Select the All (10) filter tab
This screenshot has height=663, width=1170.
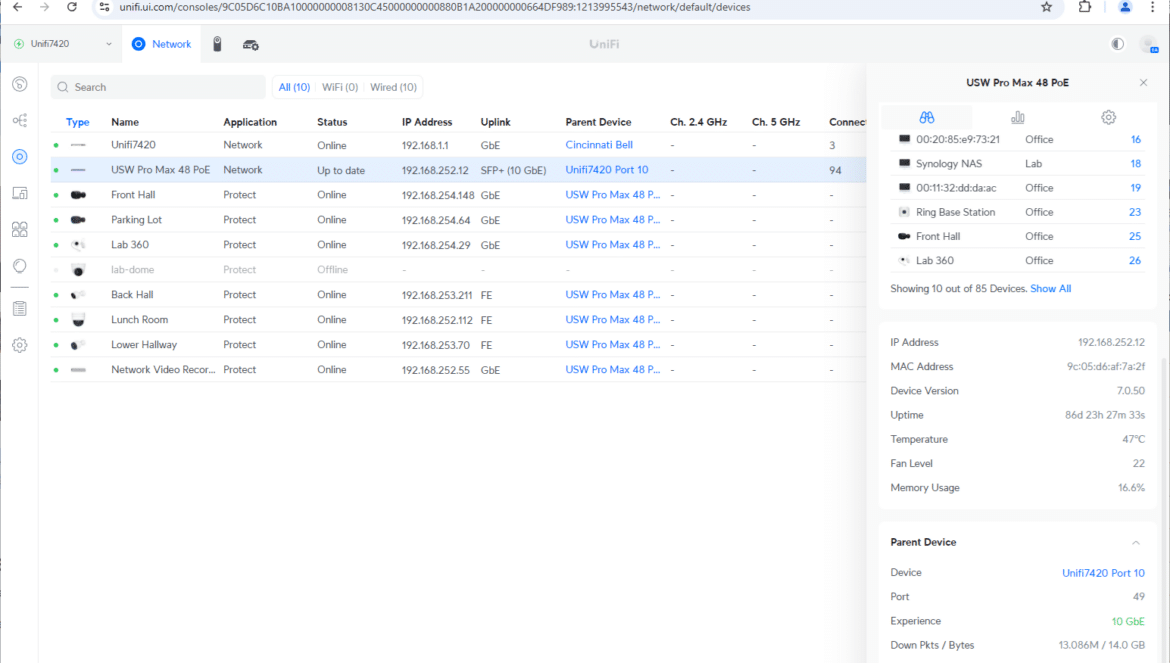click(x=294, y=87)
